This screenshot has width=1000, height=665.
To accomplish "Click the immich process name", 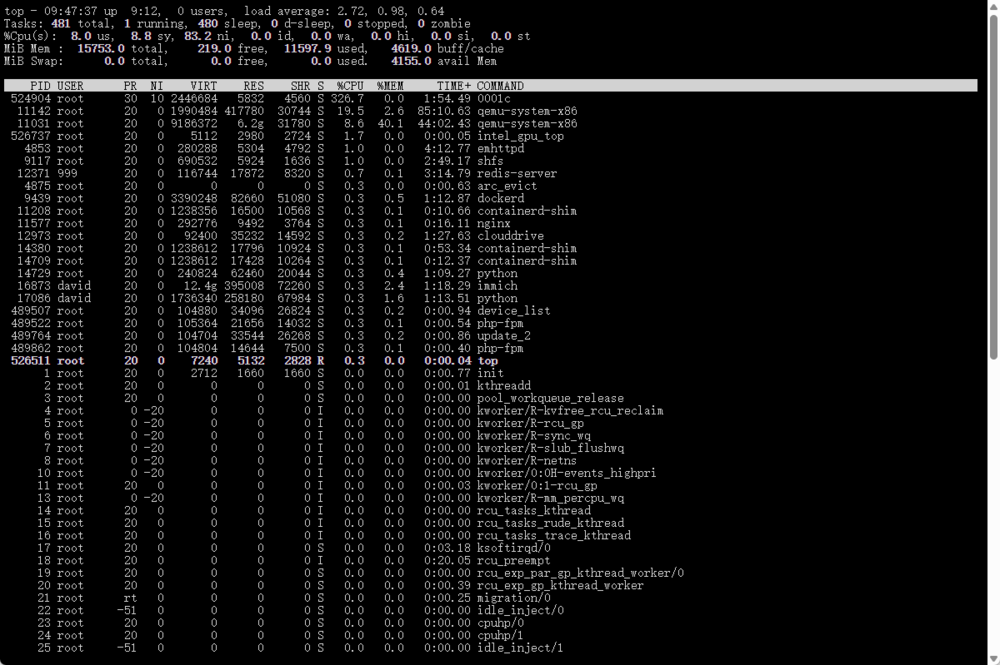I will (x=497, y=286).
